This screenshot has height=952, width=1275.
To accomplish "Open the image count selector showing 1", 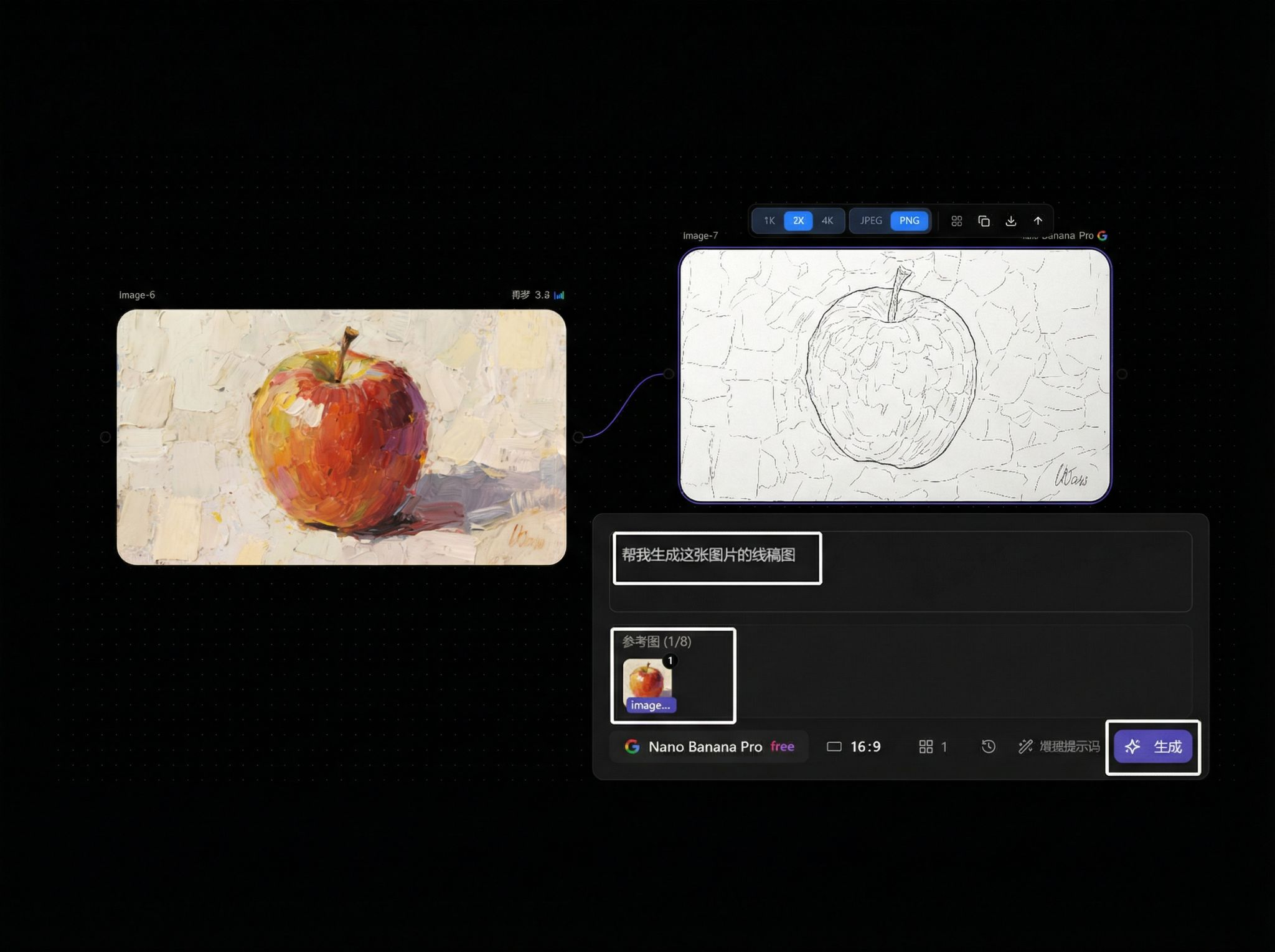I will coord(933,747).
